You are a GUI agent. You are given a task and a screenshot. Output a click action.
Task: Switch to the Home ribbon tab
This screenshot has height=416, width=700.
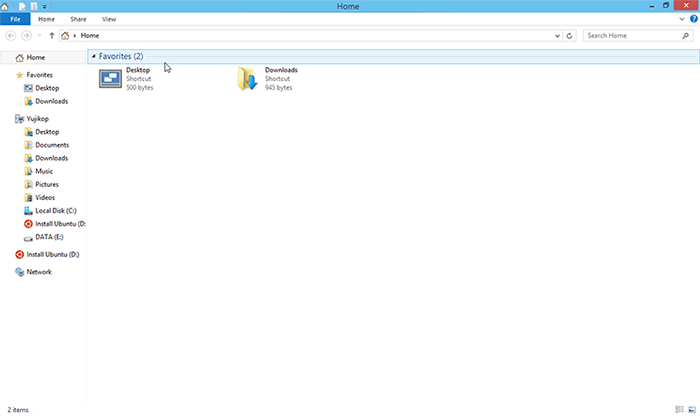click(x=46, y=19)
